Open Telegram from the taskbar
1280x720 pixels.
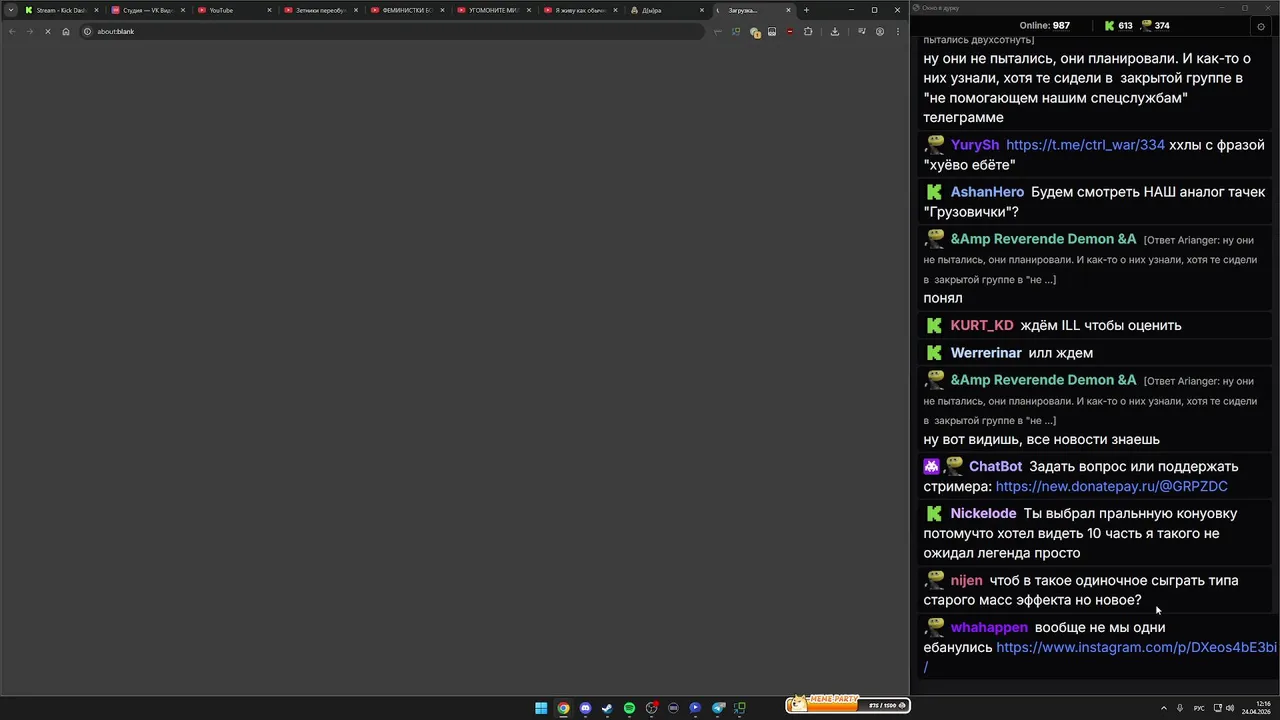(x=718, y=708)
